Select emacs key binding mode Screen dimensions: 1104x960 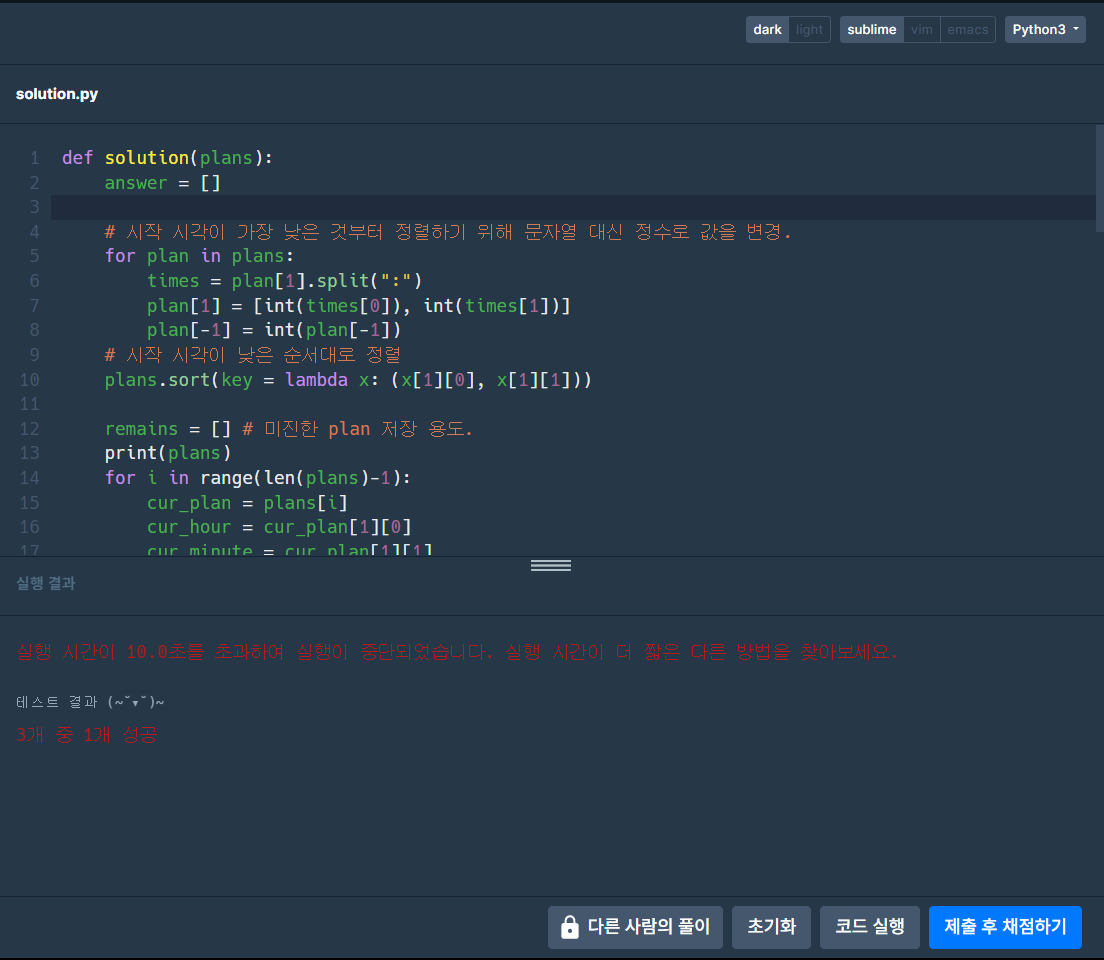[967, 30]
